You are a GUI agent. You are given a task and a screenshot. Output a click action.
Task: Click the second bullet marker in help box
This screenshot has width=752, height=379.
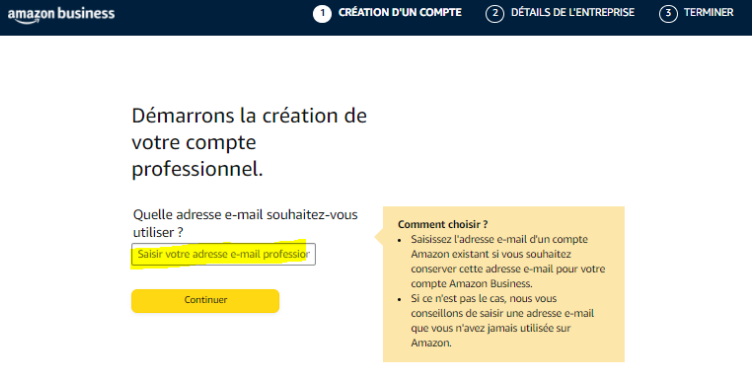(400, 299)
